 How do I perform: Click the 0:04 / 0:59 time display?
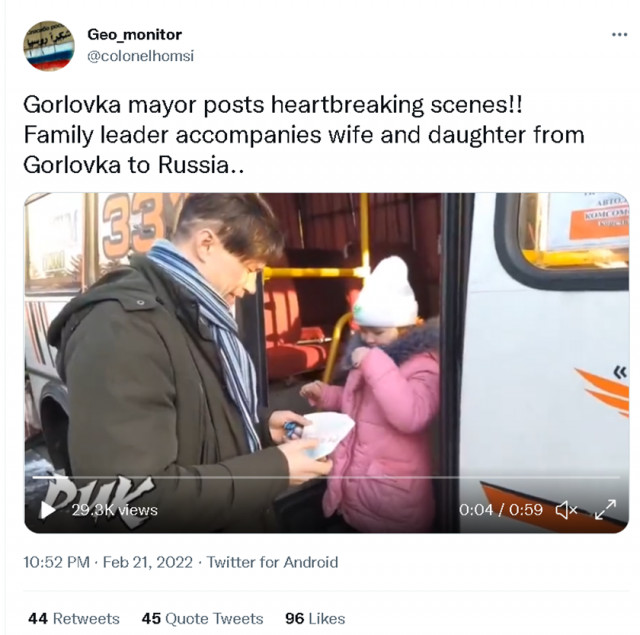[x=501, y=510]
